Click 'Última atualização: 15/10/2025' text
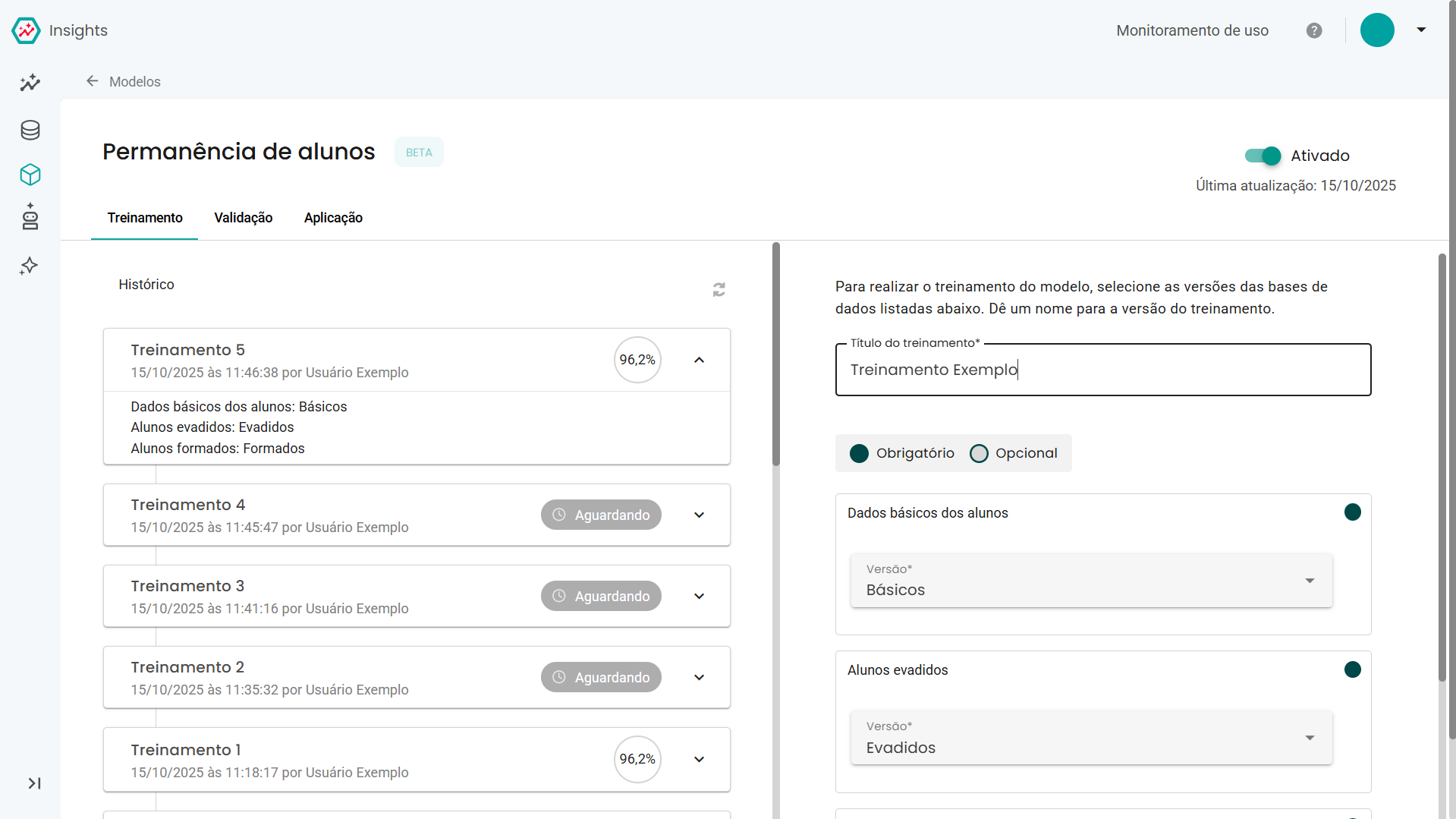The width and height of the screenshot is (1456, 819). click(x=1296, y=185)
